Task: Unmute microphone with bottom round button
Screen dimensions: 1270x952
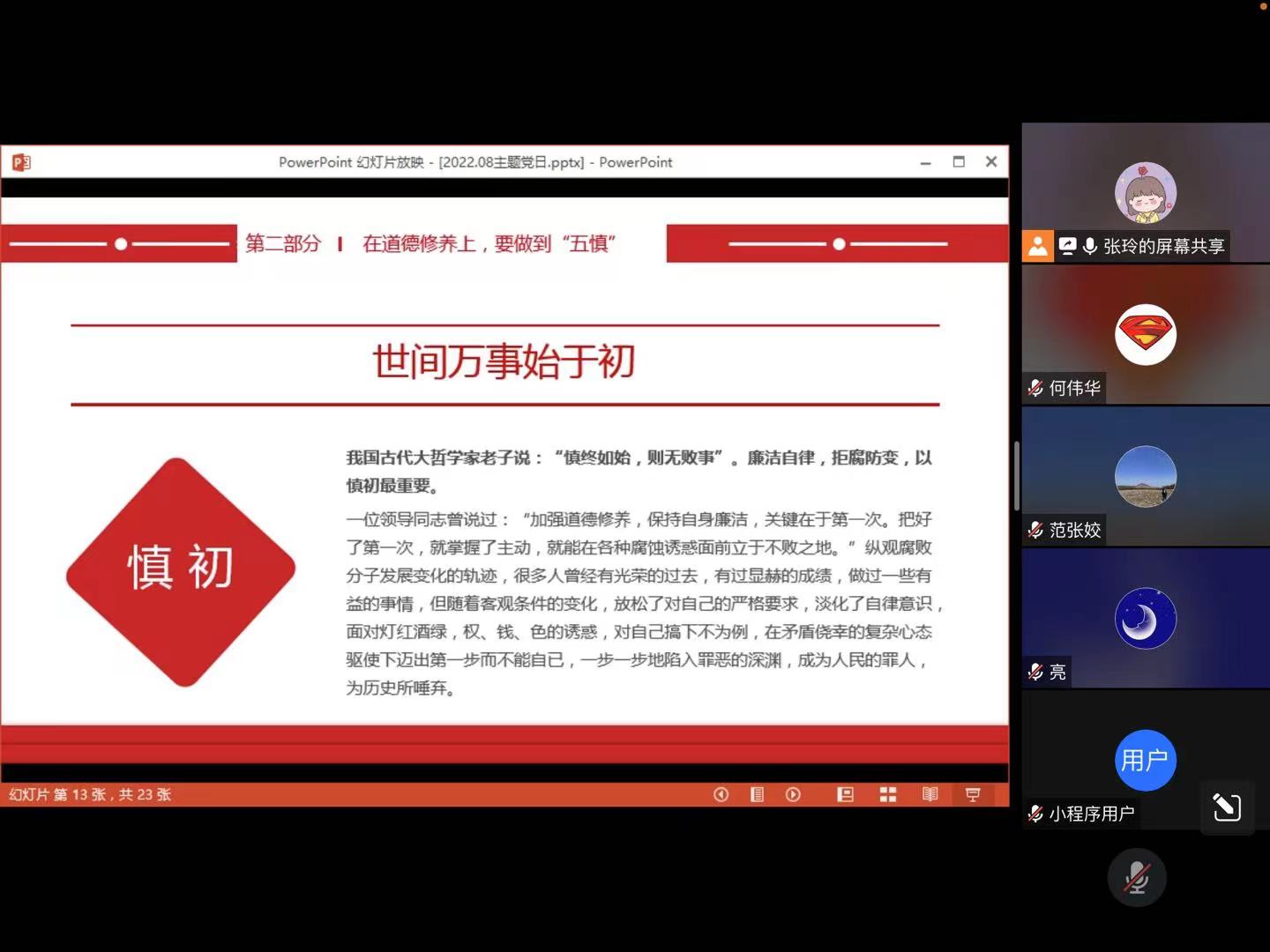Action: (1136, 878)
